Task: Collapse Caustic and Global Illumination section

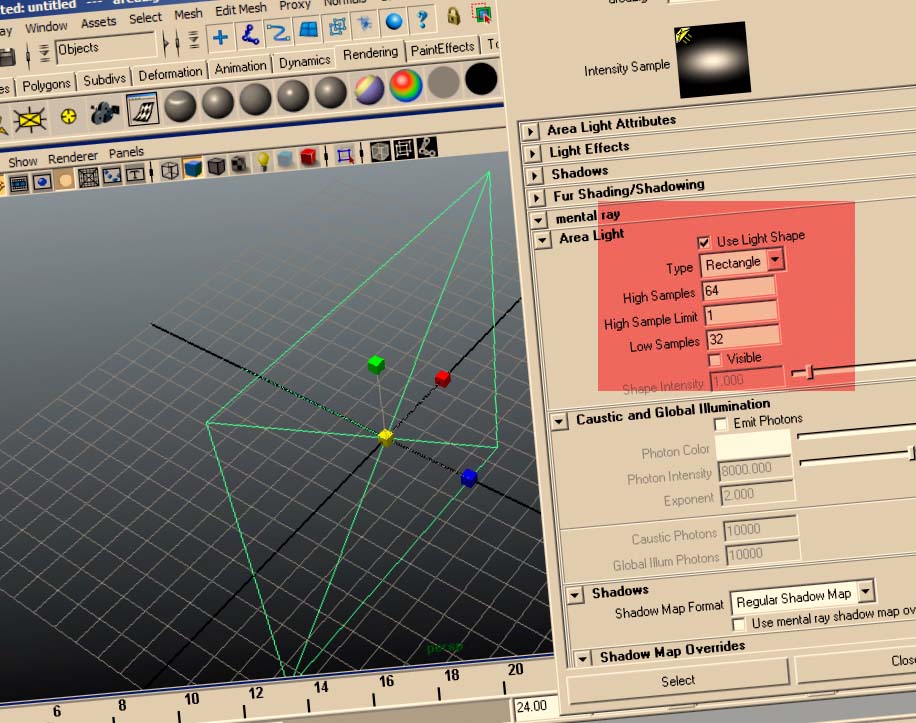Action: click(x=559, y=421)
